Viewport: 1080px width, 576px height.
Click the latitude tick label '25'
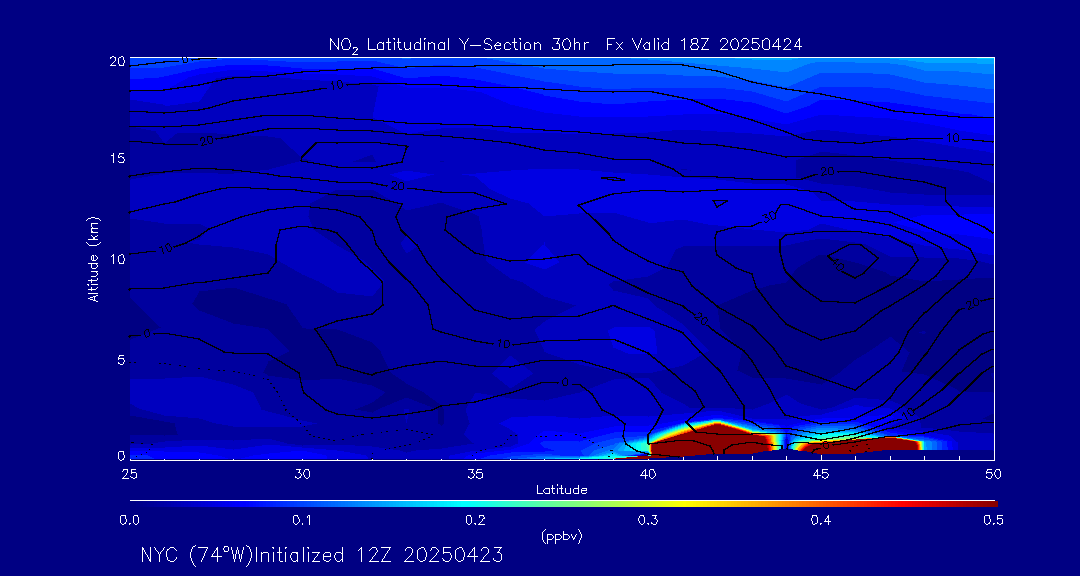pyautogui.click(x=129, y=473)
